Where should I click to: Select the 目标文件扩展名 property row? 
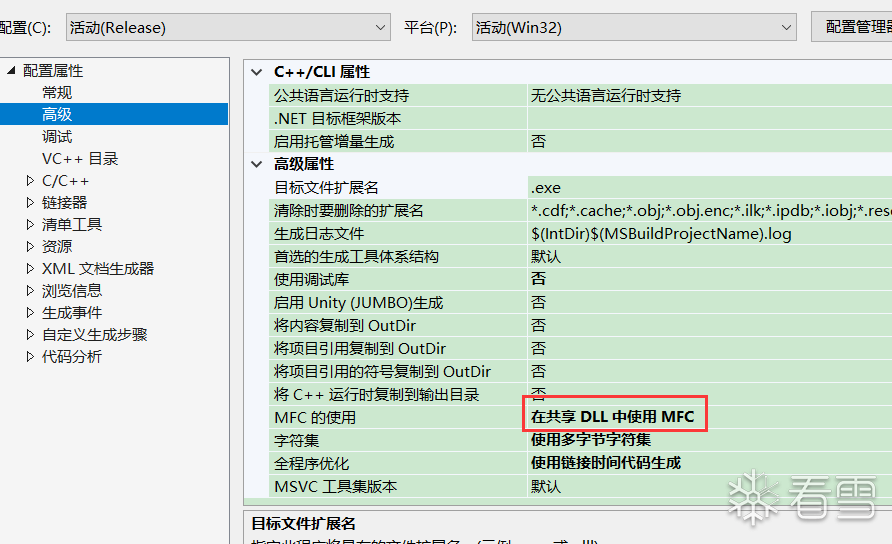[x=398, y=188]
